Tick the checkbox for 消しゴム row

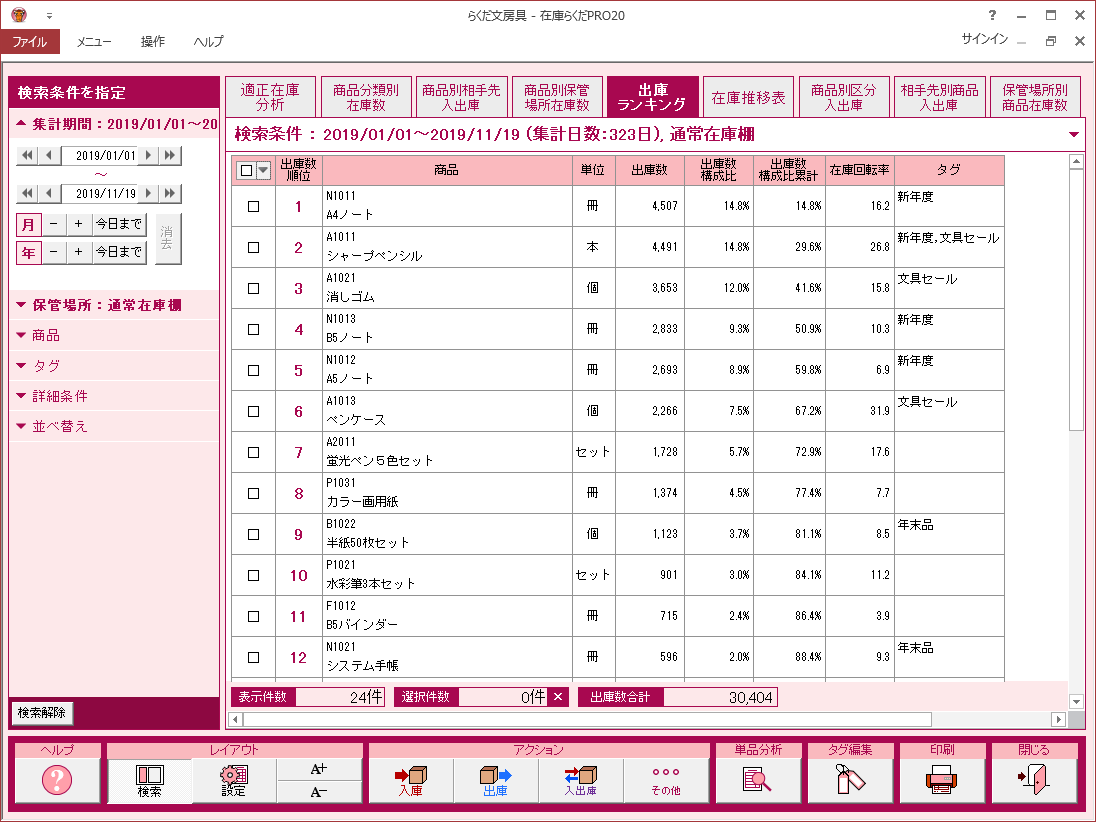(x=253, y=288)
